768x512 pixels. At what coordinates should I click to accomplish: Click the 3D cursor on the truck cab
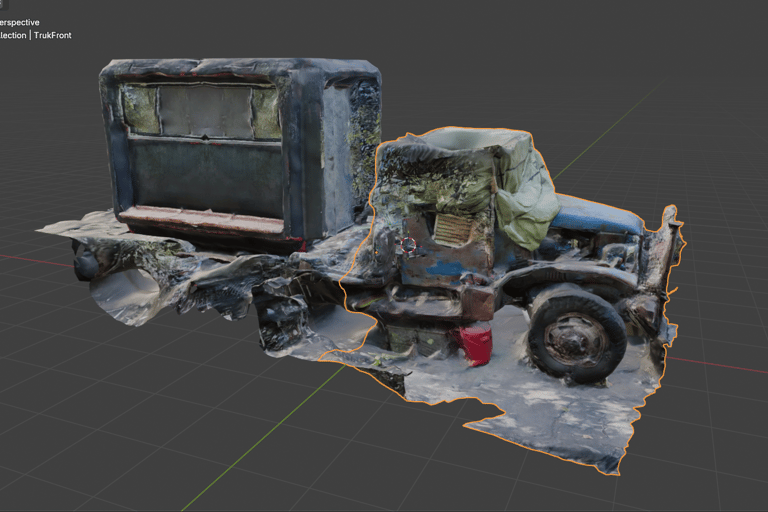click(408, 245)
